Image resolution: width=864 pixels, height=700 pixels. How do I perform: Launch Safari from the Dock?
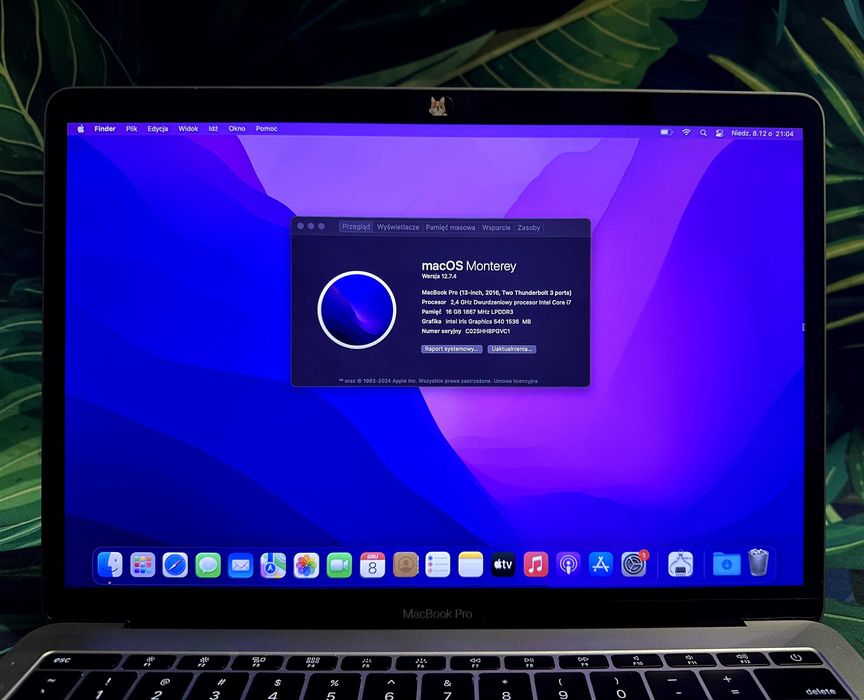(175, 564)
